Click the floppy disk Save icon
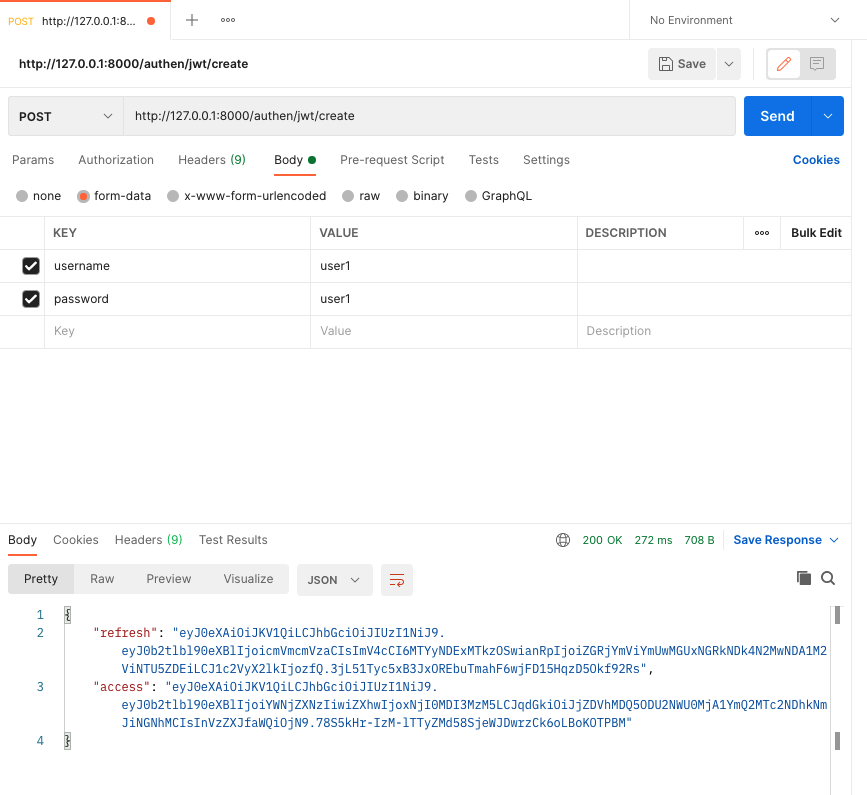This screenshot has width=867, height=795. [x=666, y=64]
